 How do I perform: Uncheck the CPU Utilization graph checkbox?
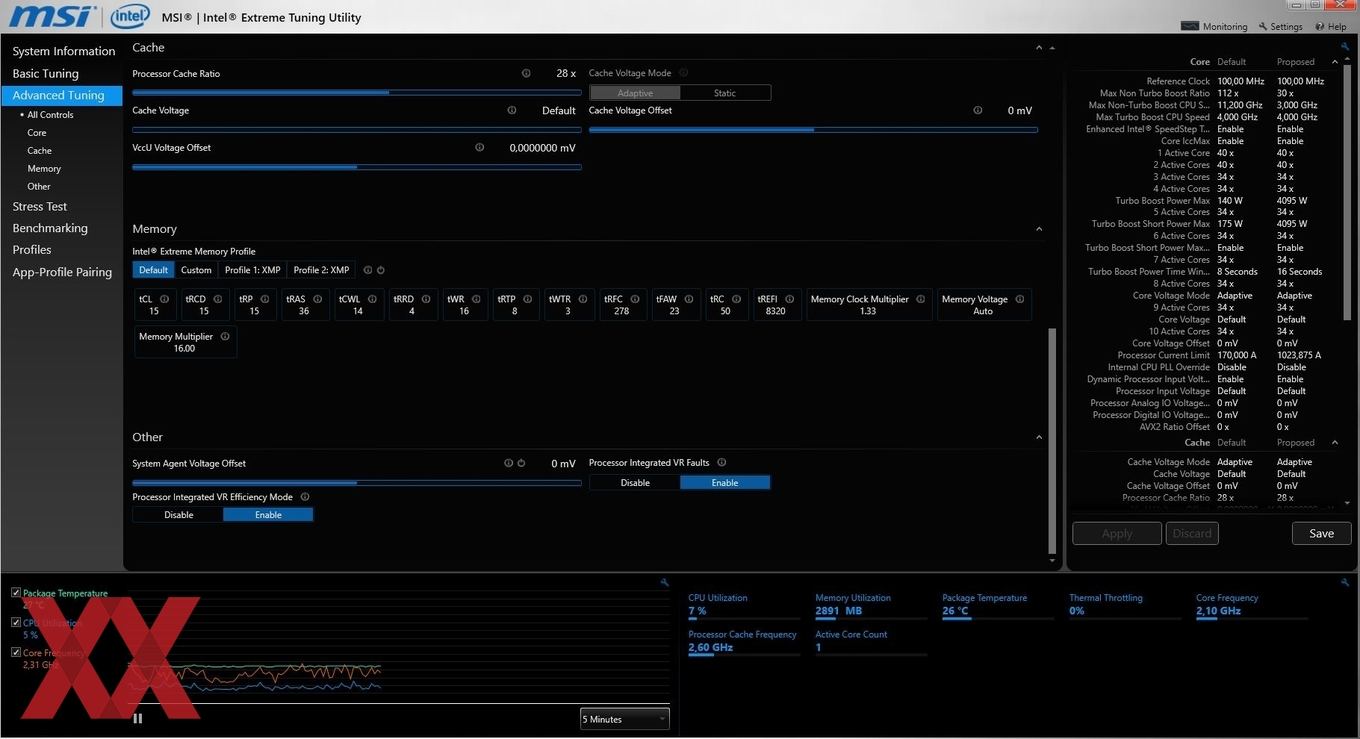click(16, 622)
